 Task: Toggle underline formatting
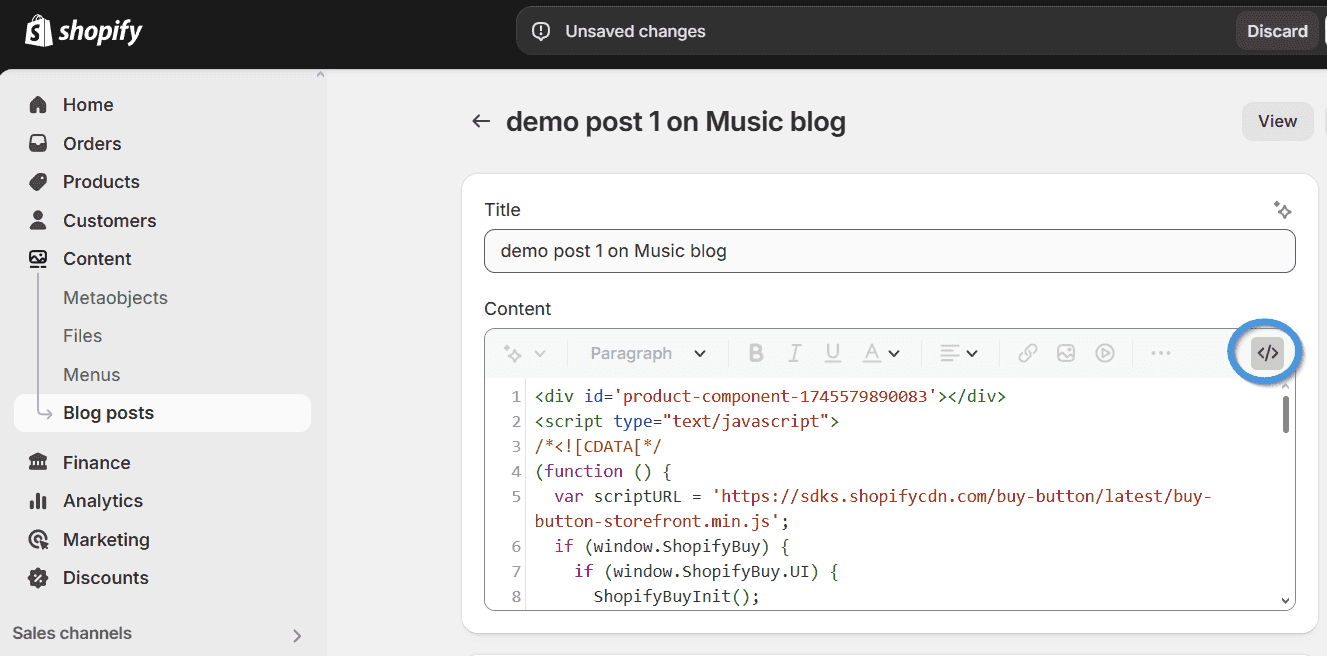point(833,353)
